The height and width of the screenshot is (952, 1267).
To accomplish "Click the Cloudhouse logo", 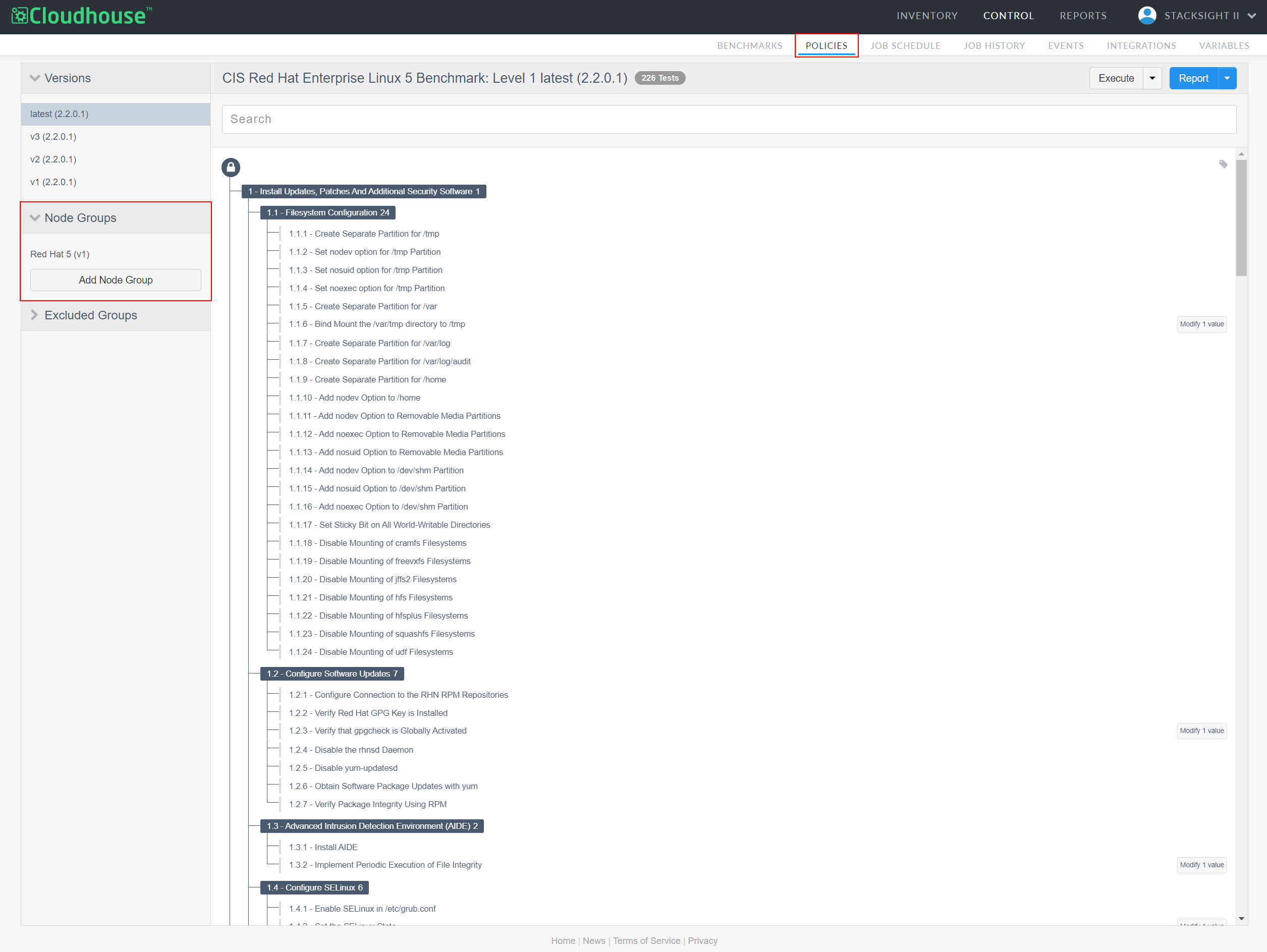I will pos(81,16).
